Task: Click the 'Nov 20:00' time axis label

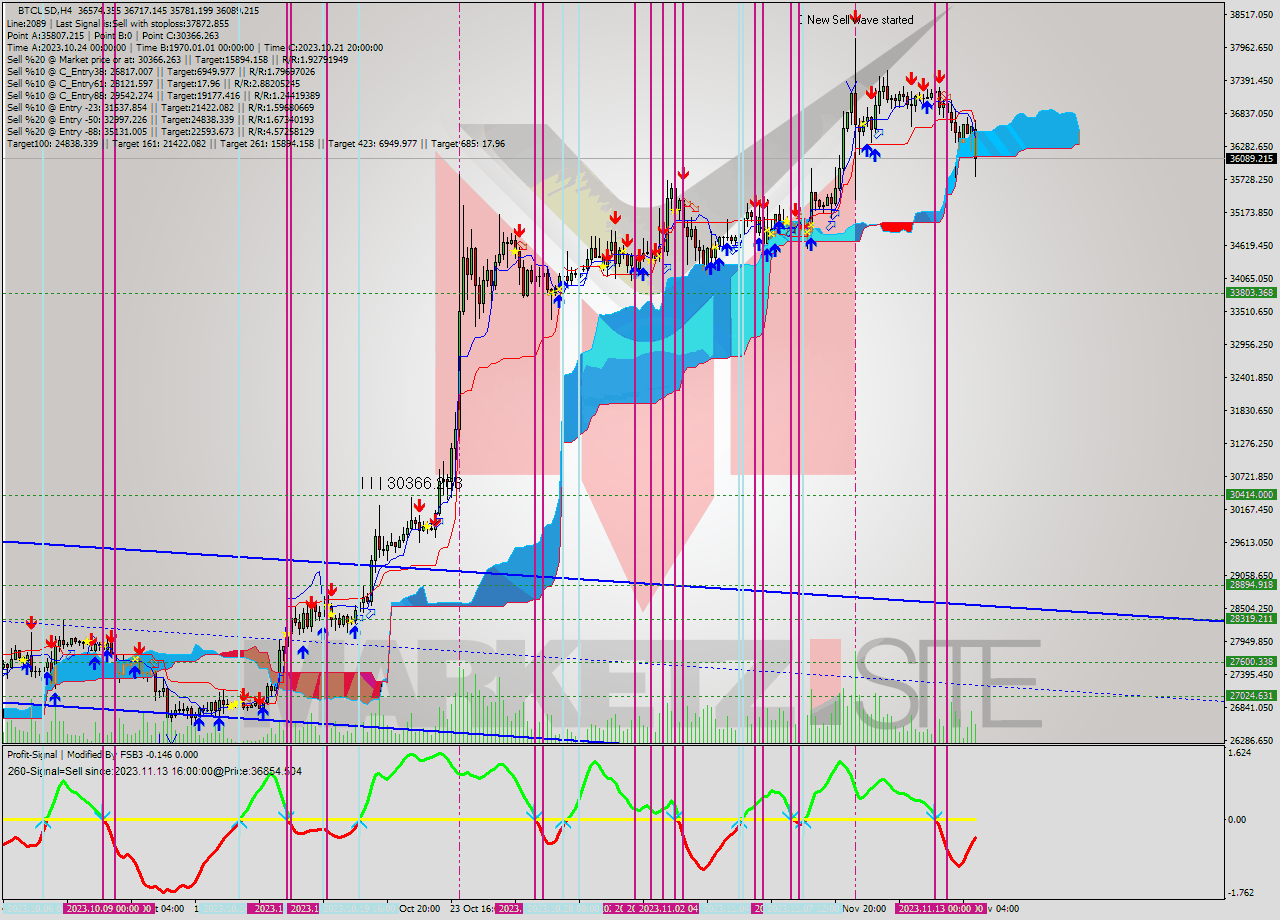Action: tap(863, 908)
